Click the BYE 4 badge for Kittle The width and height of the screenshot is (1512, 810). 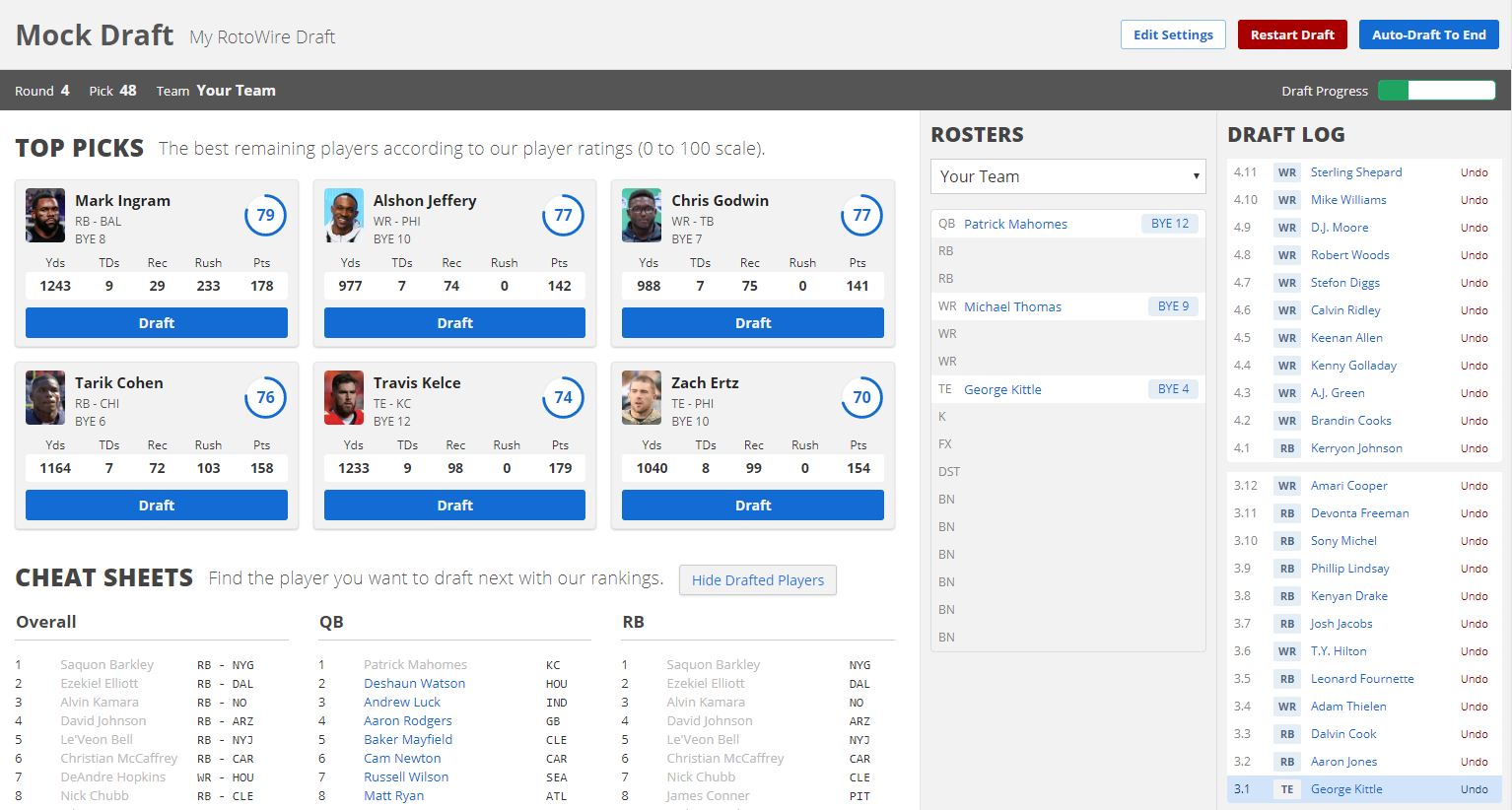click(x=1173, y=389)
